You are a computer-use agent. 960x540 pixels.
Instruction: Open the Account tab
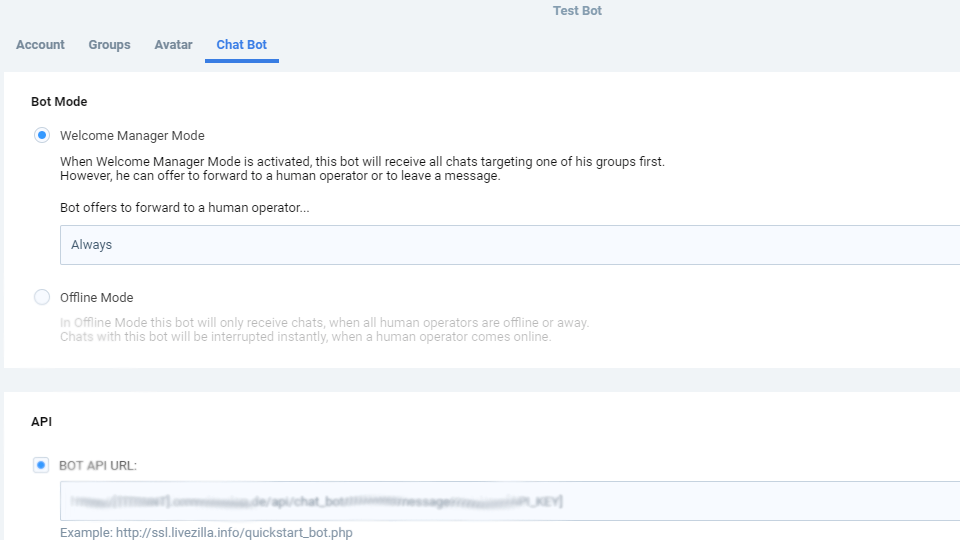pyautogui.click(x=40, y=45)
